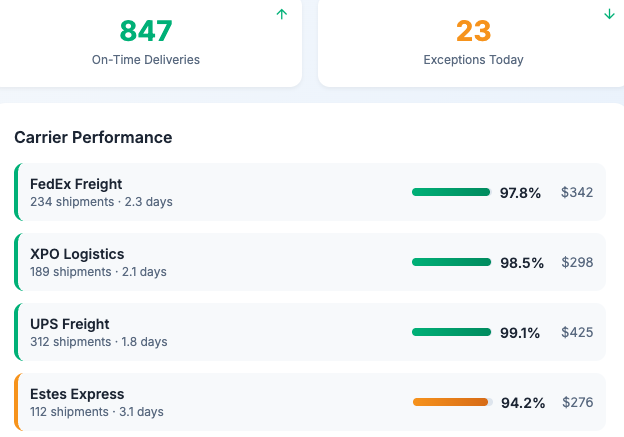The width and height of the screenshot is (624, 437).
Task: Click the $425 cost value
Action: pyautogui.click(x=577, y=332)
